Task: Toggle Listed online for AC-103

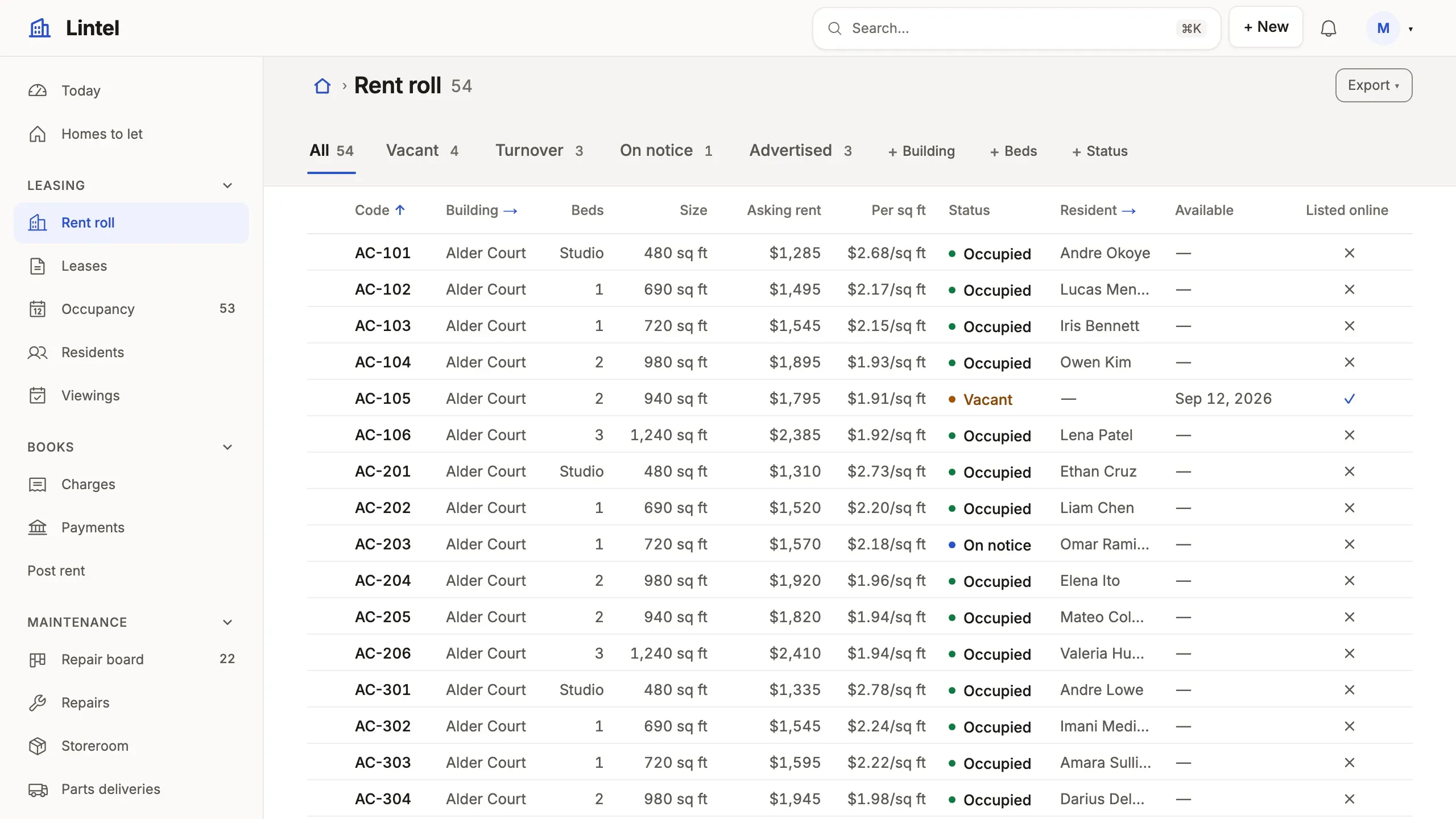Action: pos(1349,325)
